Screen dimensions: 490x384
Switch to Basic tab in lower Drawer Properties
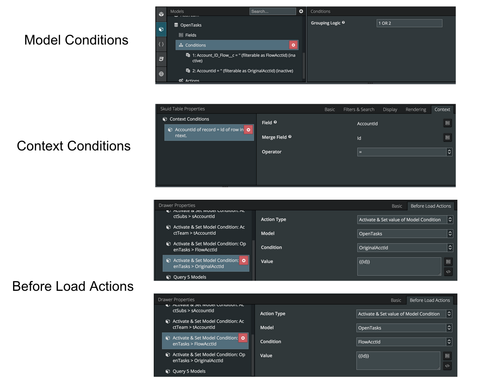396,300
